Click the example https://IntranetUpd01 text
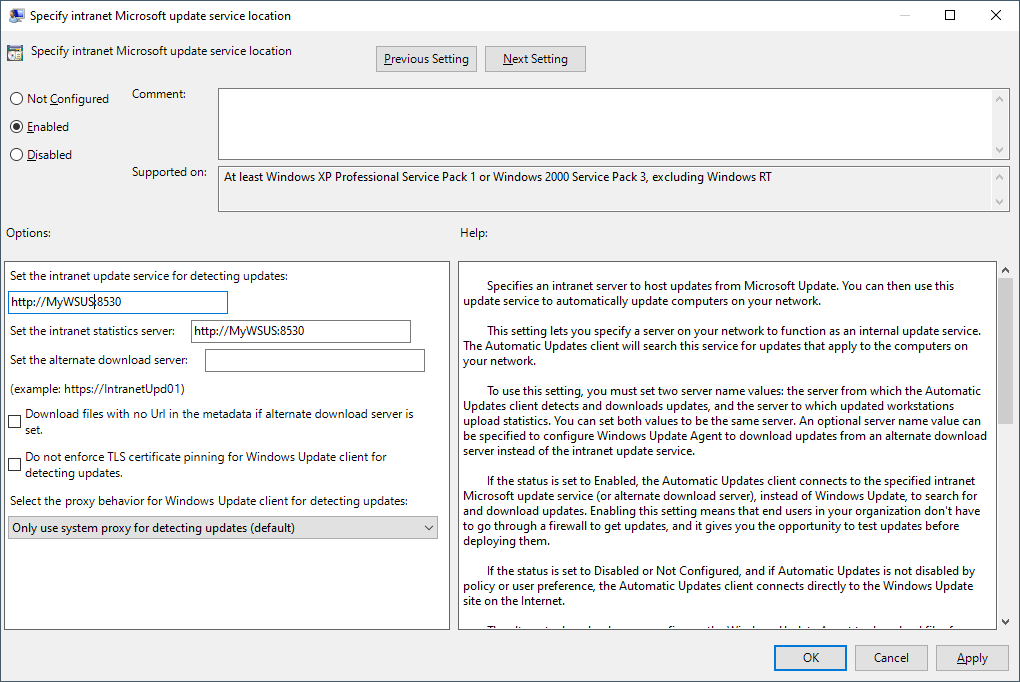1020x682 pixels. [98, 389]
